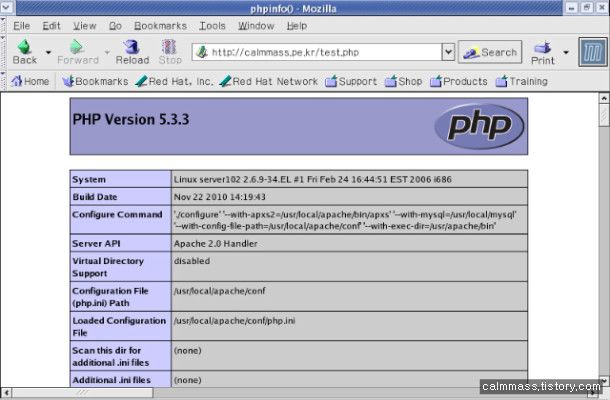Close the Mozilla window

point(601,7)
